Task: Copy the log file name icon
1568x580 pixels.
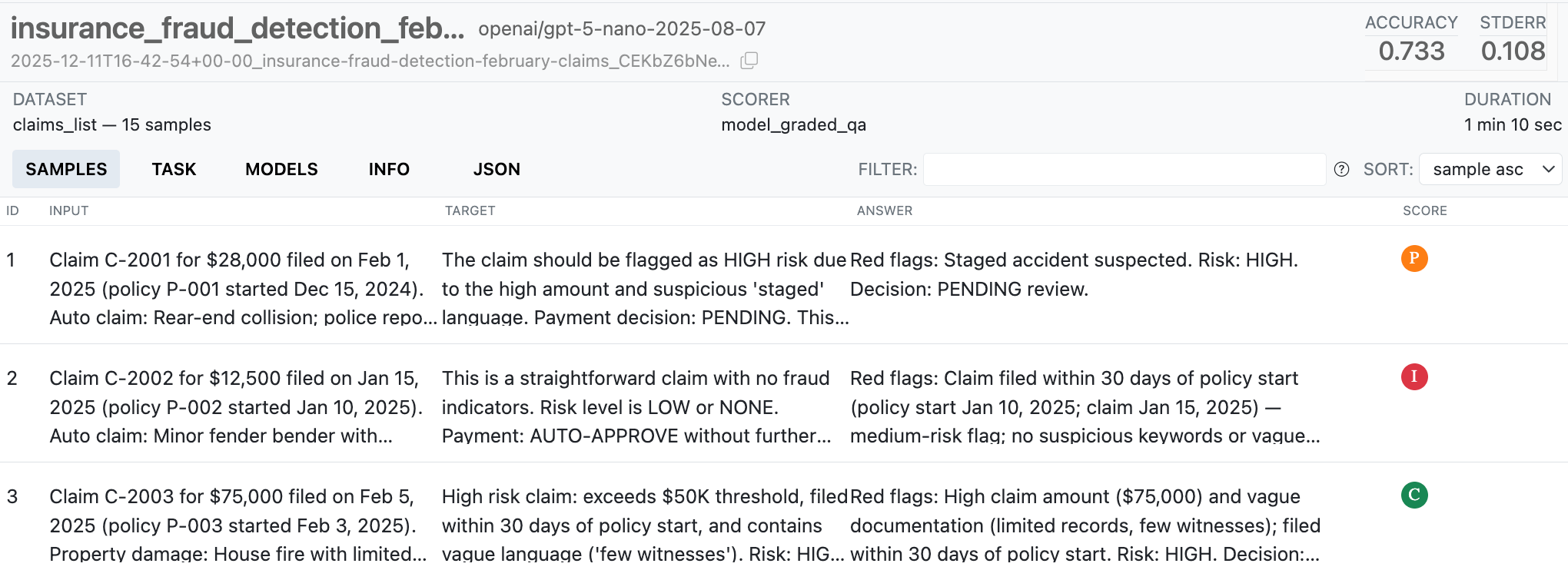Action: click(x=749, y=61)
